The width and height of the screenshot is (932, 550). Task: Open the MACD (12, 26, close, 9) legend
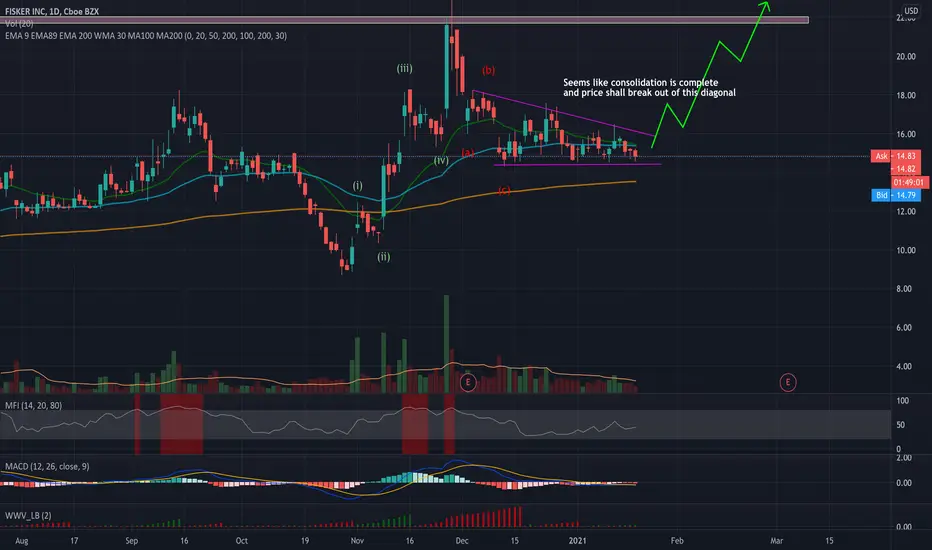47,466
